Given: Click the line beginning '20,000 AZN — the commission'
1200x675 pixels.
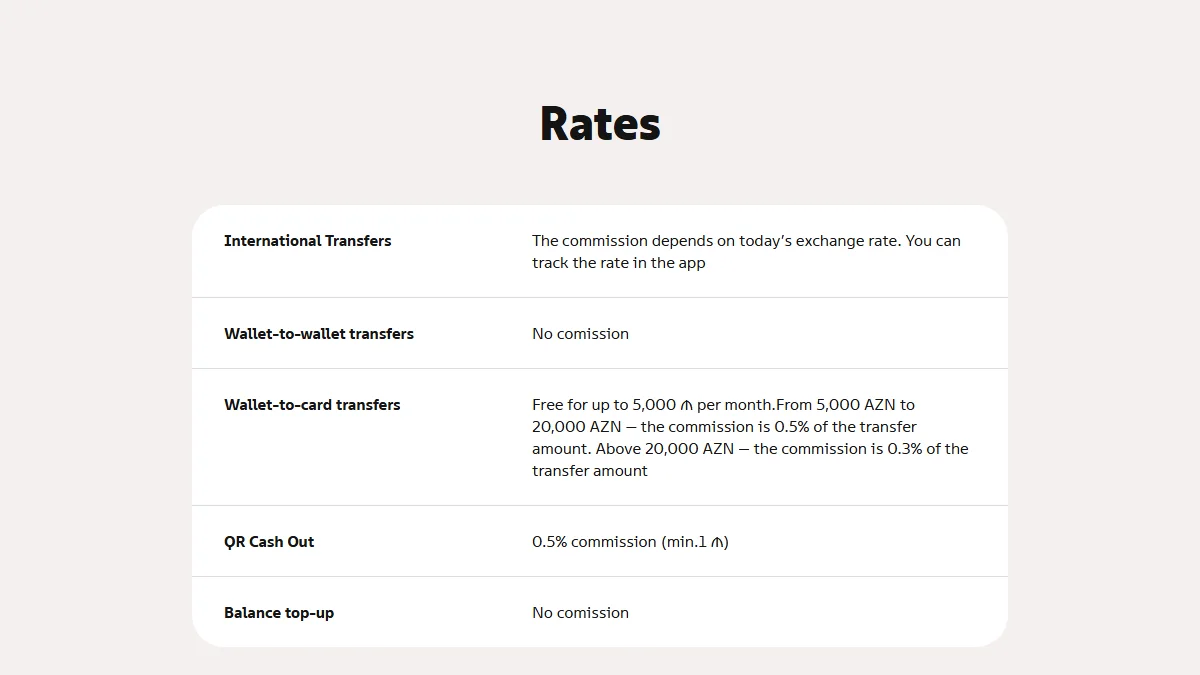Looking at the screenshot, I should tap(724, 427).
